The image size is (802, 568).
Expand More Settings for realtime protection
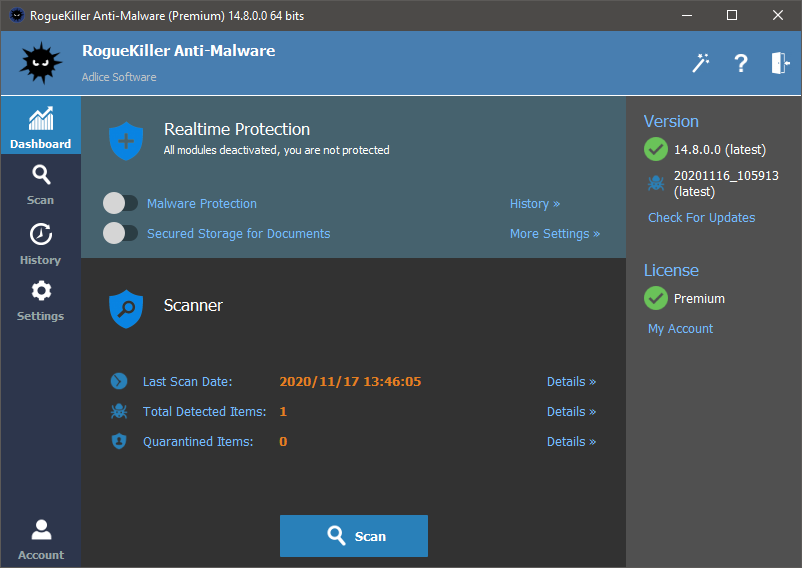tap(555, 233)
